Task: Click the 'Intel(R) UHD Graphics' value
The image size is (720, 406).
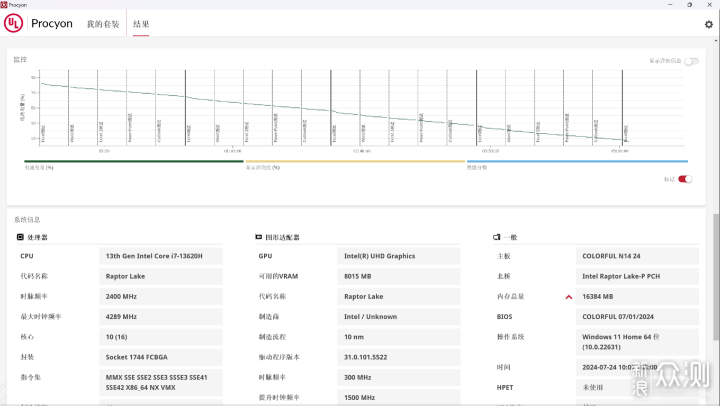Action: tap(399, 256)
